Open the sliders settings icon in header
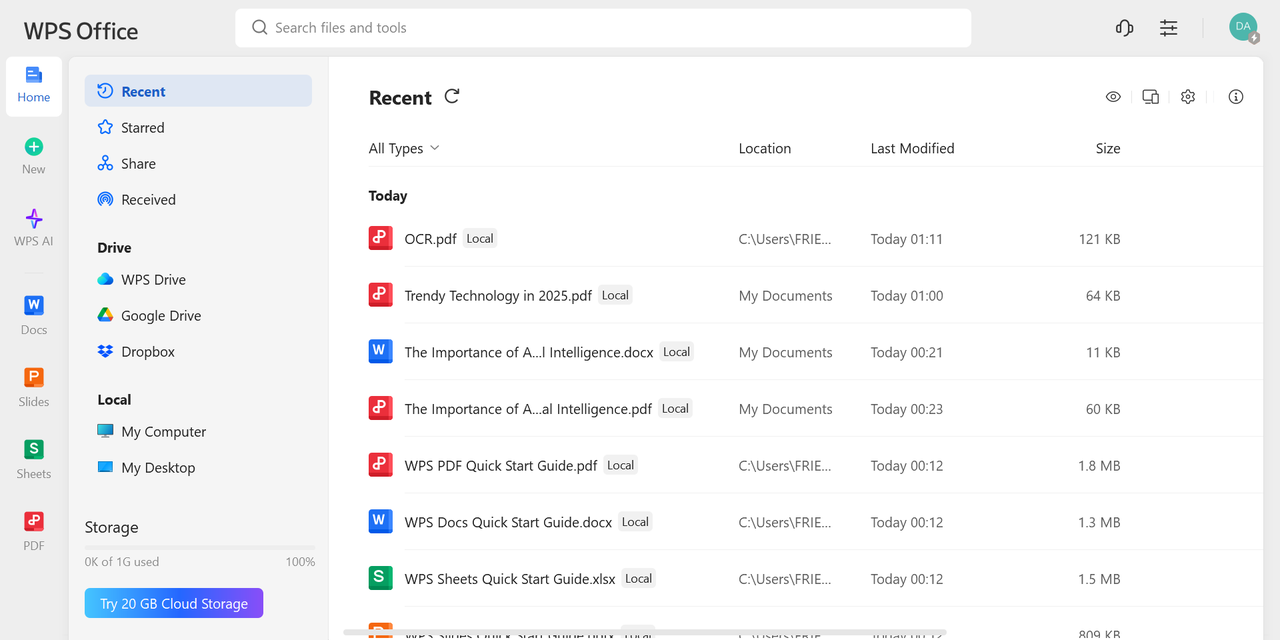This screenshot has height=640, width=1280. [1169, 28]
